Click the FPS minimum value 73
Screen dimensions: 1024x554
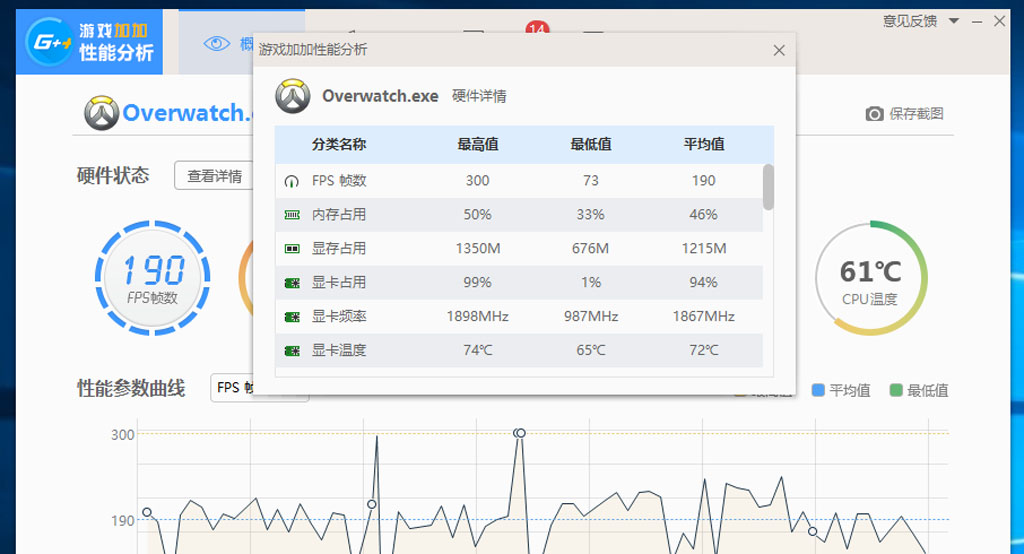click(590, 181)
